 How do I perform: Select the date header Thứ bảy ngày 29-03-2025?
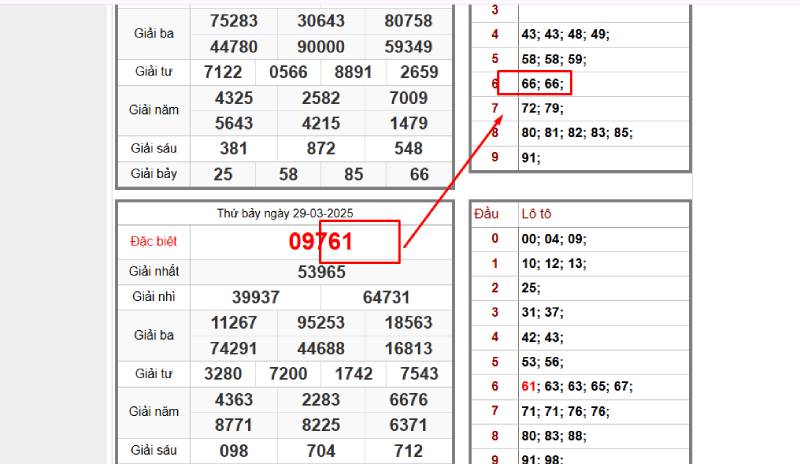pos(285,213)
